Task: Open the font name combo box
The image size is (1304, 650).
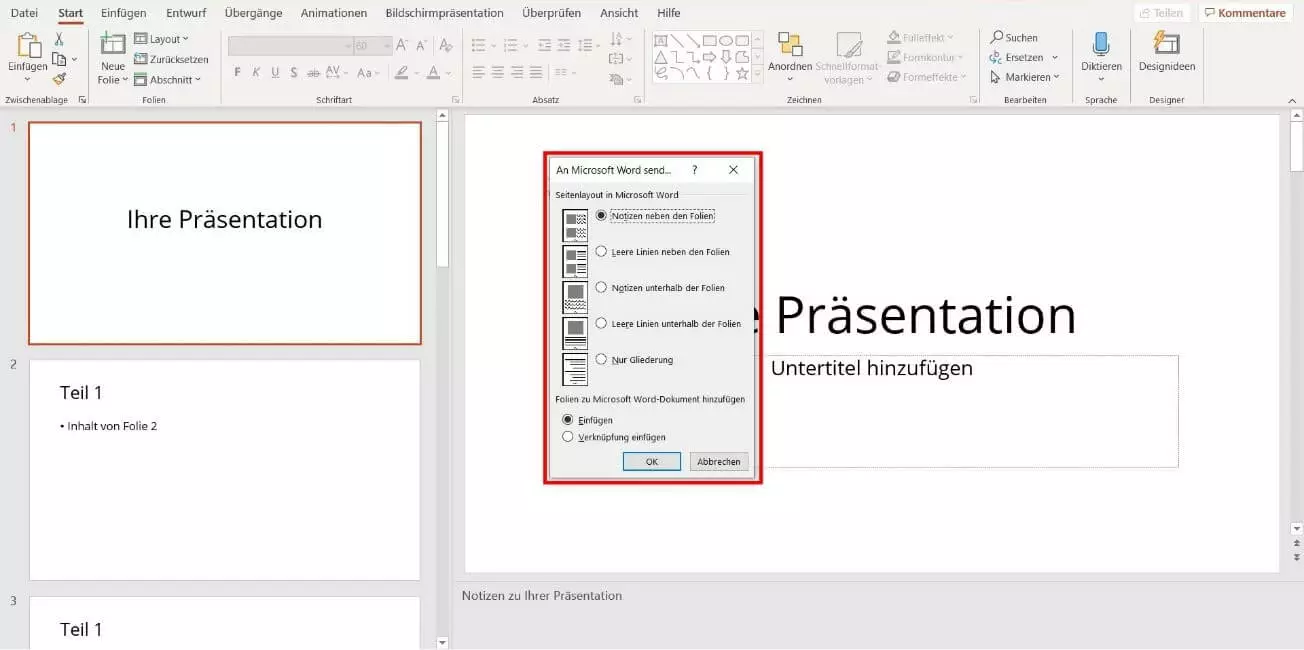Action: click(x=290, y=46)
